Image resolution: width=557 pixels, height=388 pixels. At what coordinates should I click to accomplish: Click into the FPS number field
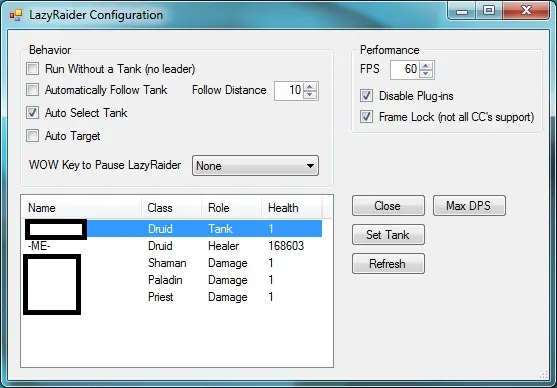405,70
